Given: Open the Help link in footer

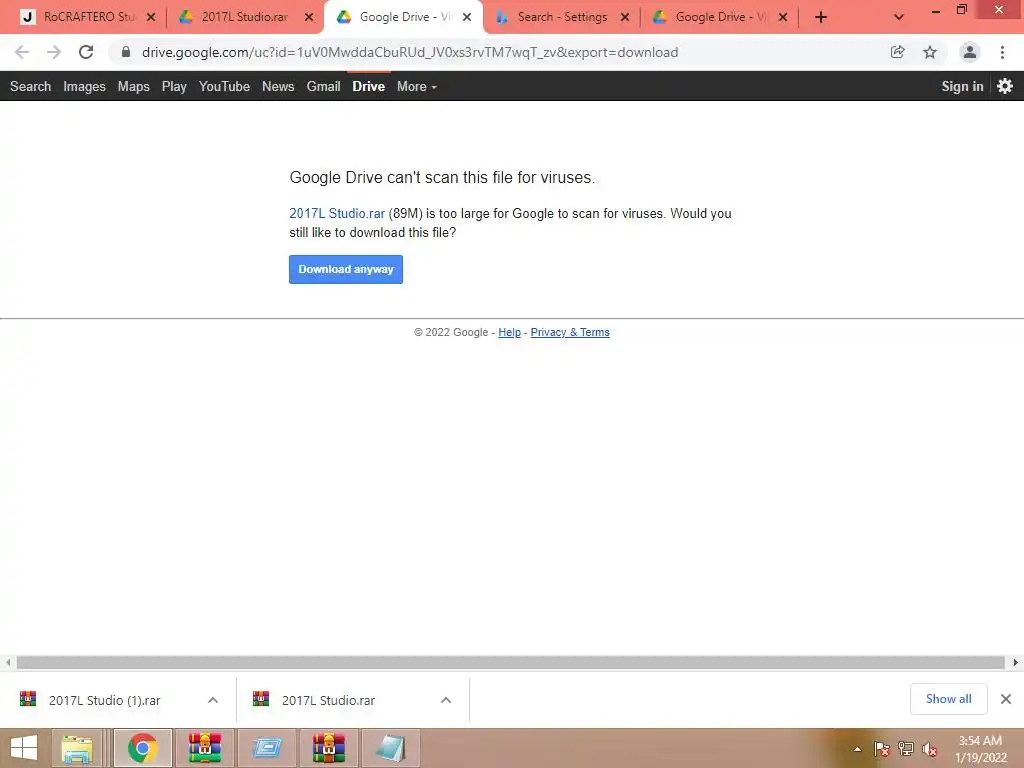Looking at the screenshot, I should tap(509, 332).
